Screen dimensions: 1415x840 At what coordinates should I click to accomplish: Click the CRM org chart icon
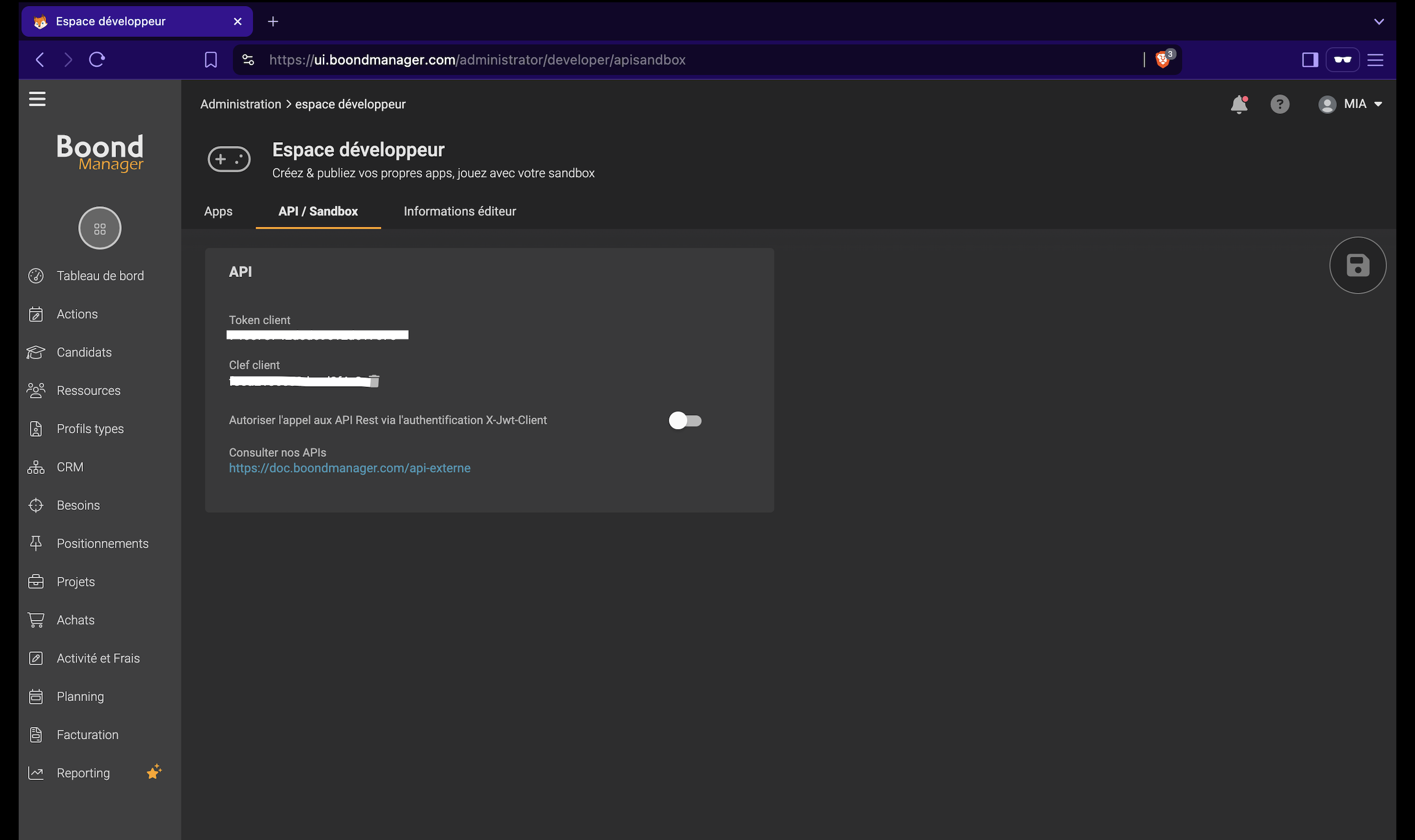click(x=36, y=467)
